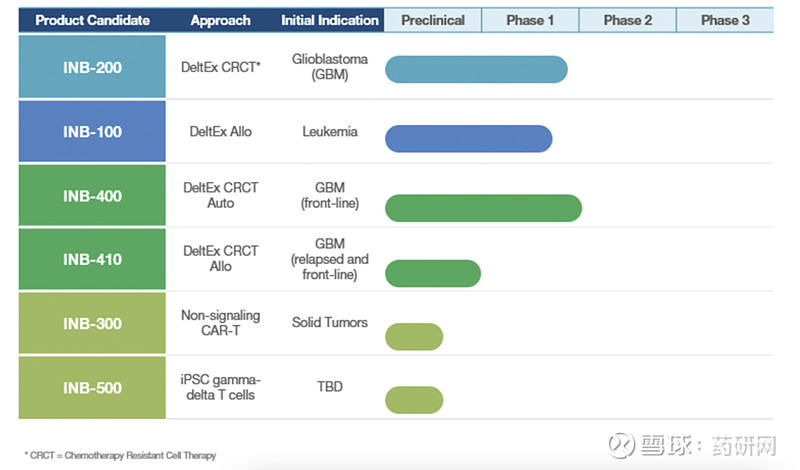Select the INB-100 product candidate cell

pyautogui.click(x=92, y=132)
